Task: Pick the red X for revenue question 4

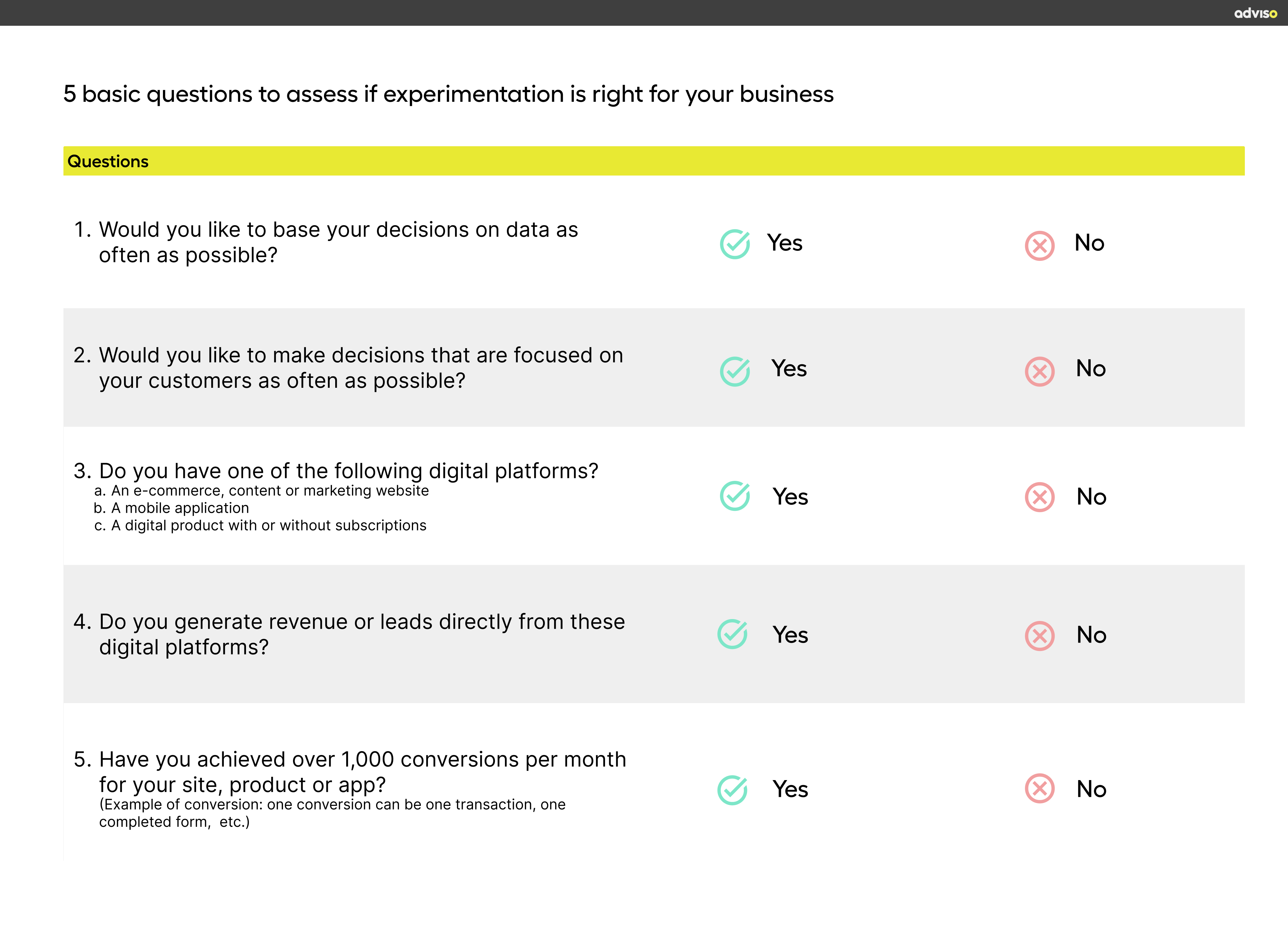Action: [1039, 636]
